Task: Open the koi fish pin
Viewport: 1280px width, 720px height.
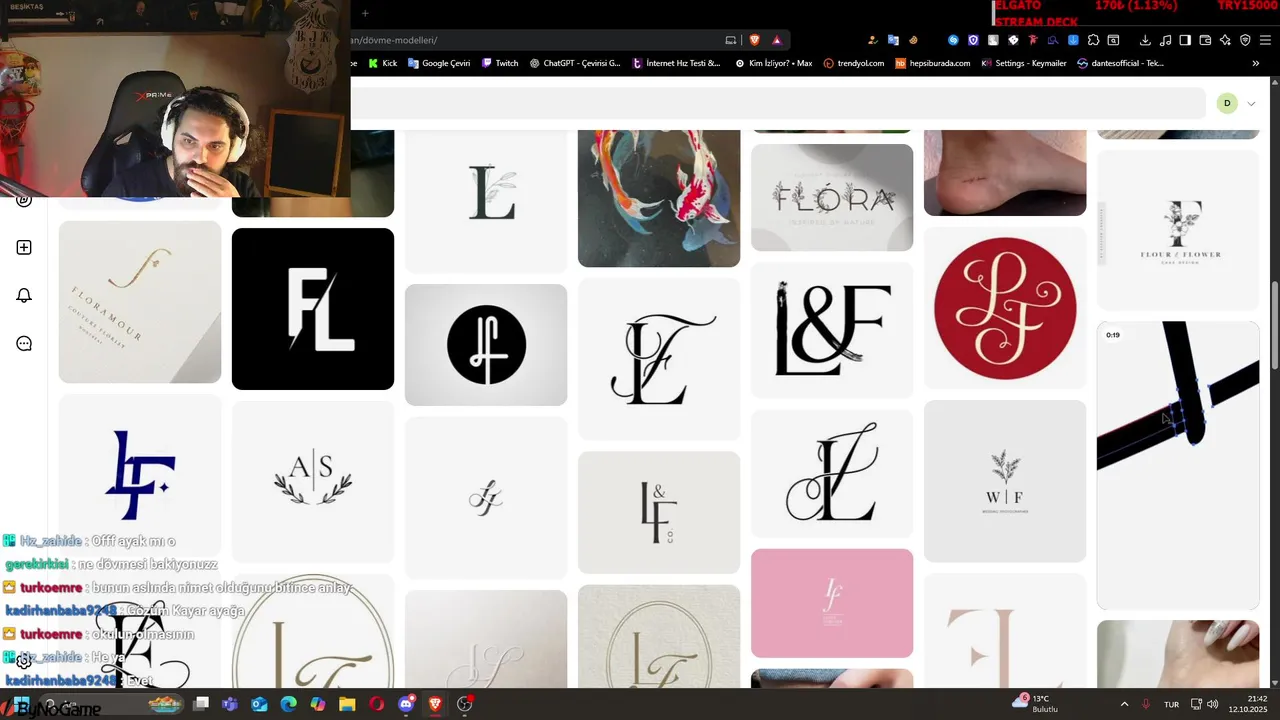Action: click(x=659, y=198)
